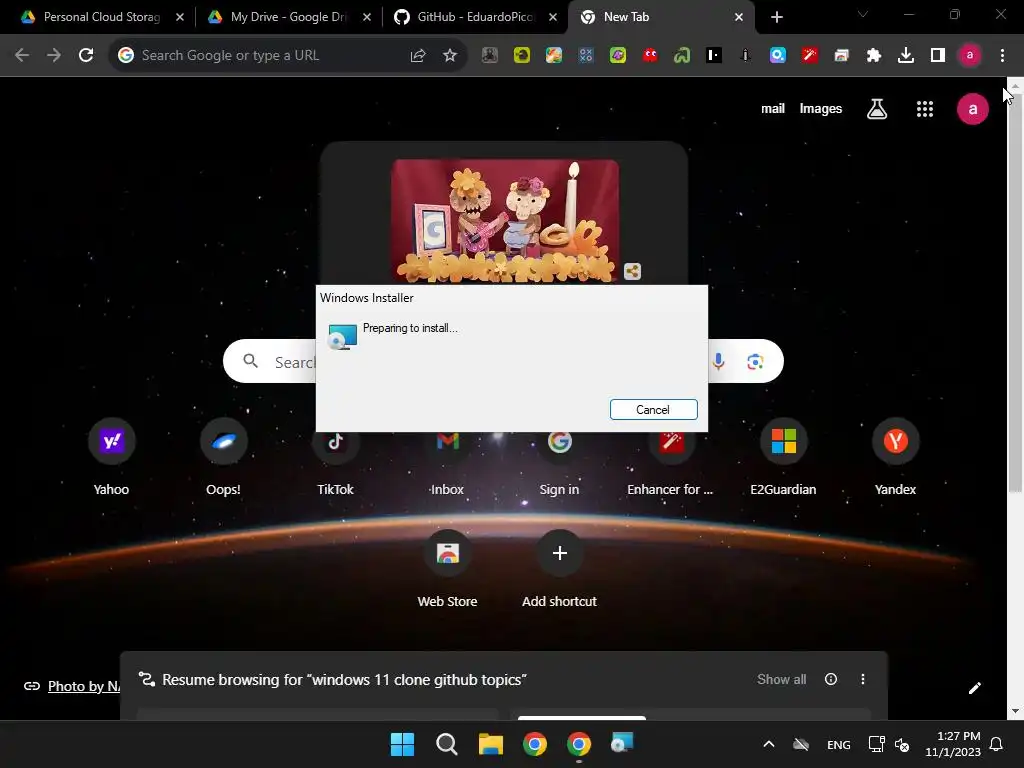This screenshot has width=1024, height=768.
Task: Open the E2Guardian shortcut
Action: (784, 441)
